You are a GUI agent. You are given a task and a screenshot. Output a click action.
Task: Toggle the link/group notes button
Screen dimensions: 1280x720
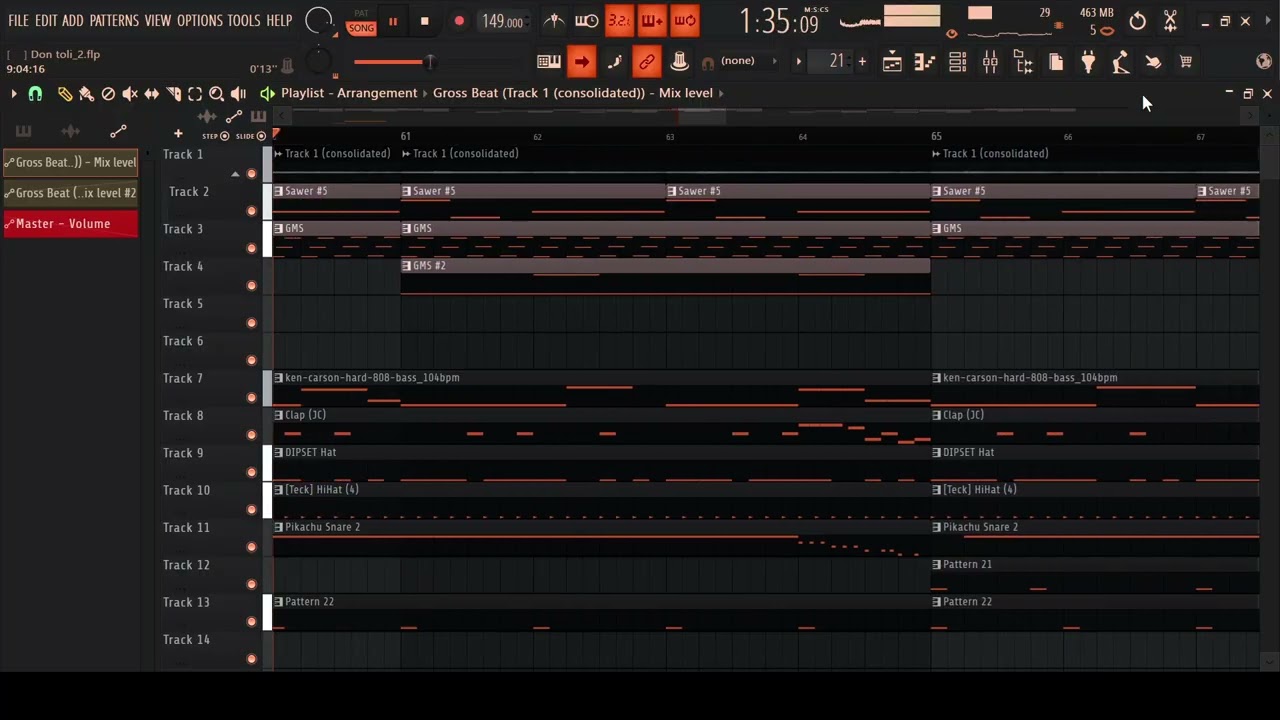tap(647, 62)
